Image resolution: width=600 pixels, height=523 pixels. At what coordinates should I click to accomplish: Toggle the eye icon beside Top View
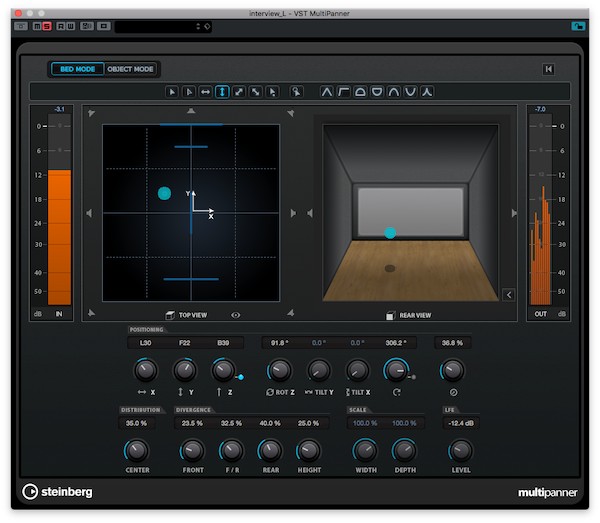click(x=236, y=315)
